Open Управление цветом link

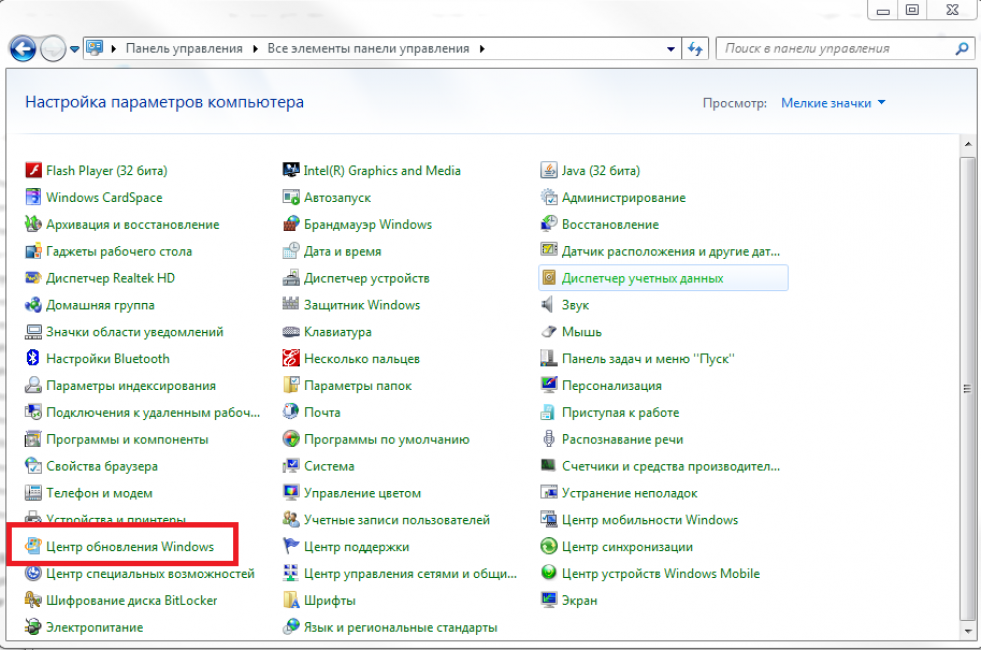click(x=362, y=493)
